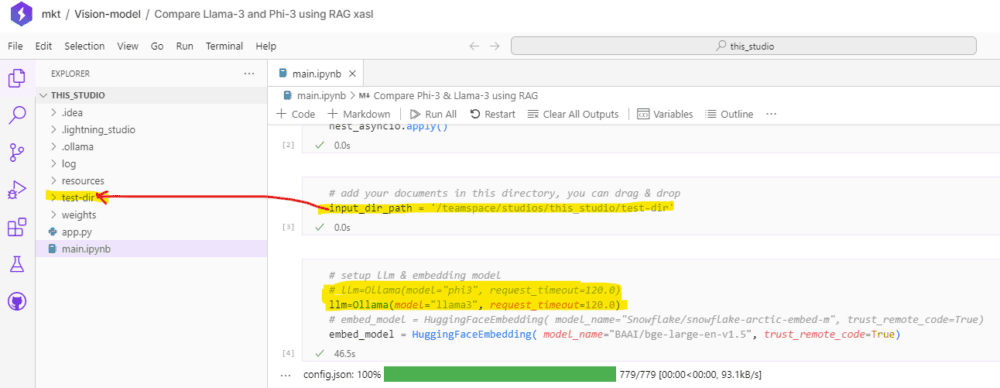Open the Source Control view
1000x388 pixels.
[x=17, y=153]
